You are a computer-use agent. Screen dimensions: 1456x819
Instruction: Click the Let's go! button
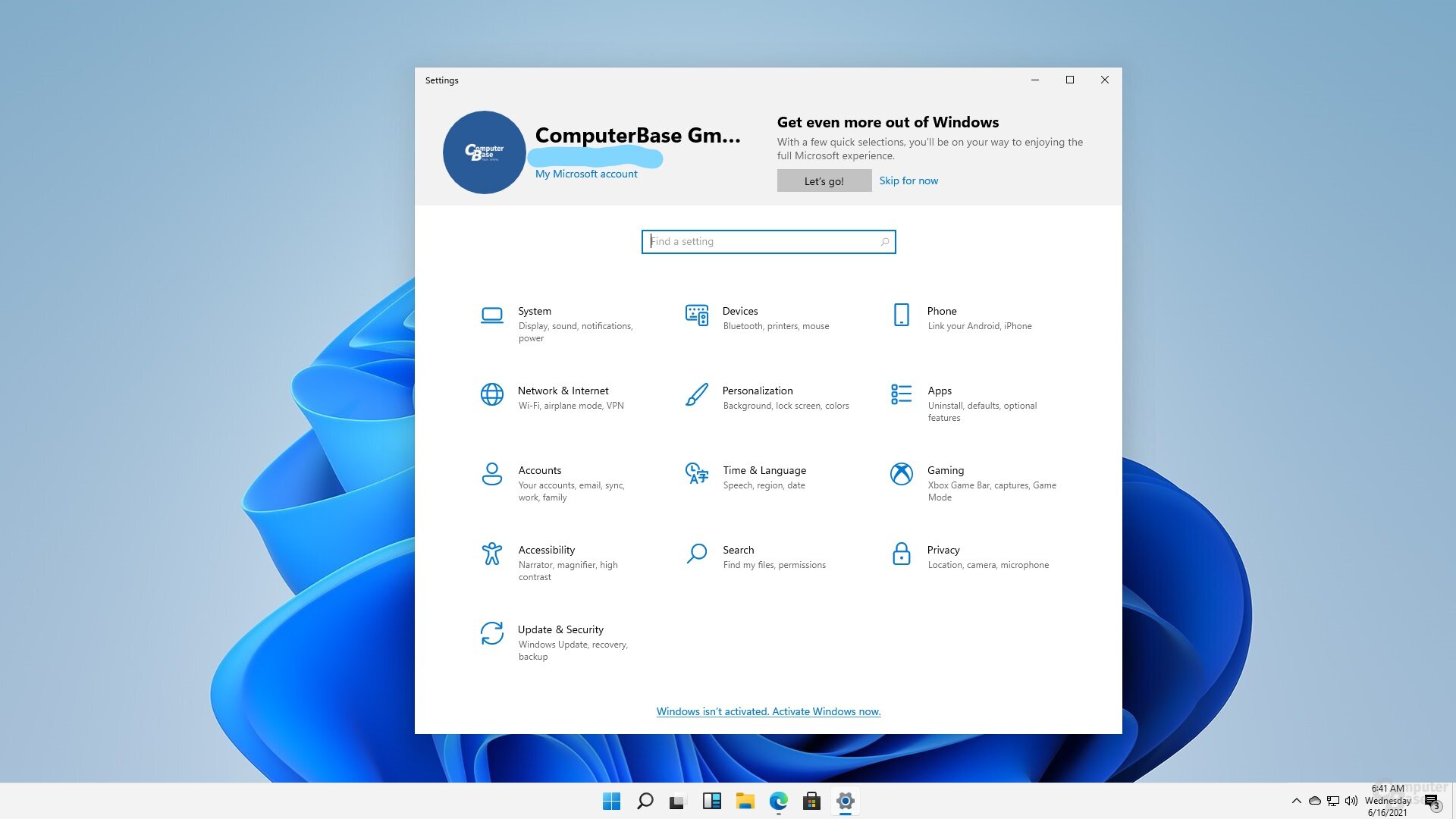[824, 181]
